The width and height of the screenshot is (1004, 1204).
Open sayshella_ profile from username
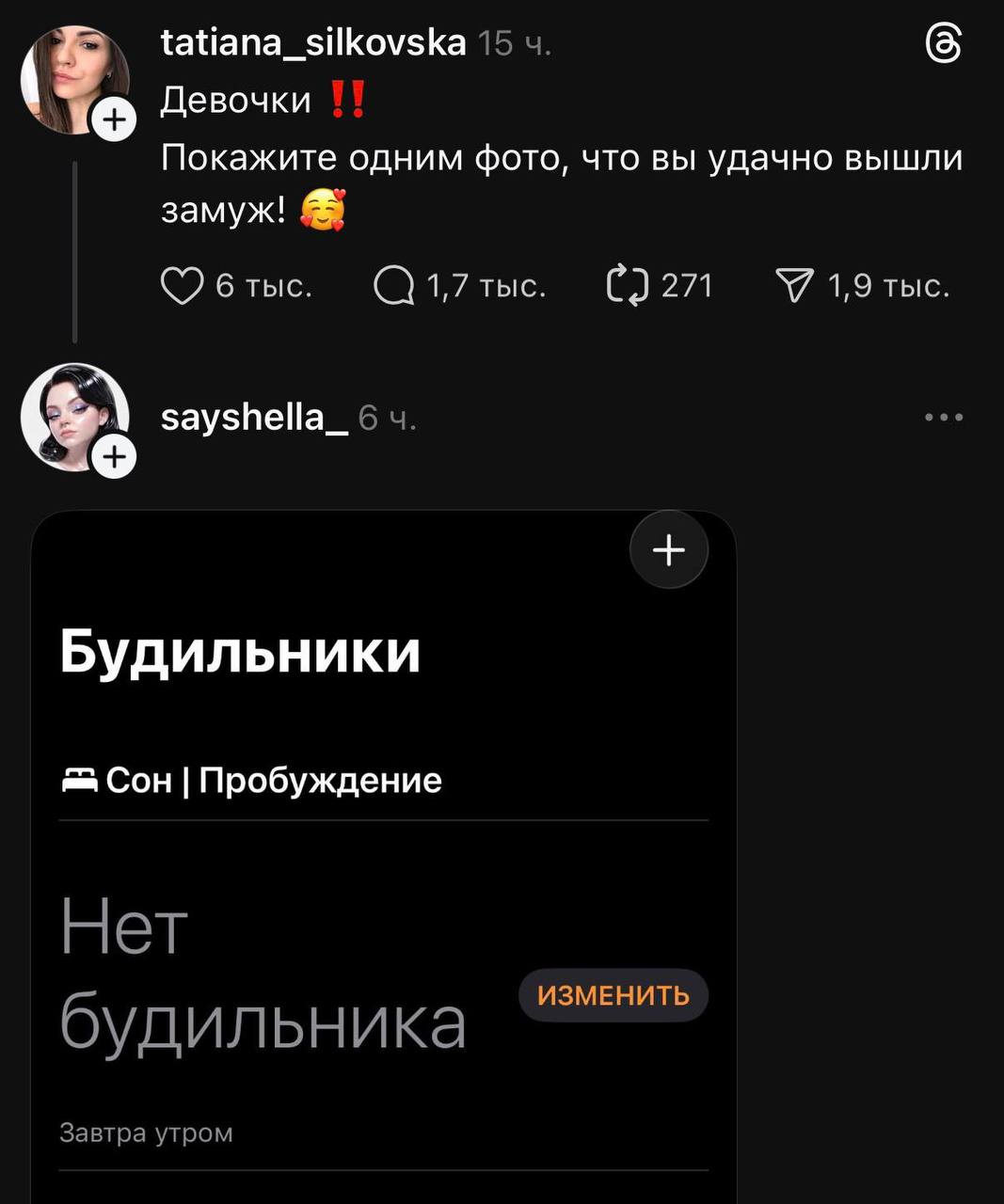(255, 418)
